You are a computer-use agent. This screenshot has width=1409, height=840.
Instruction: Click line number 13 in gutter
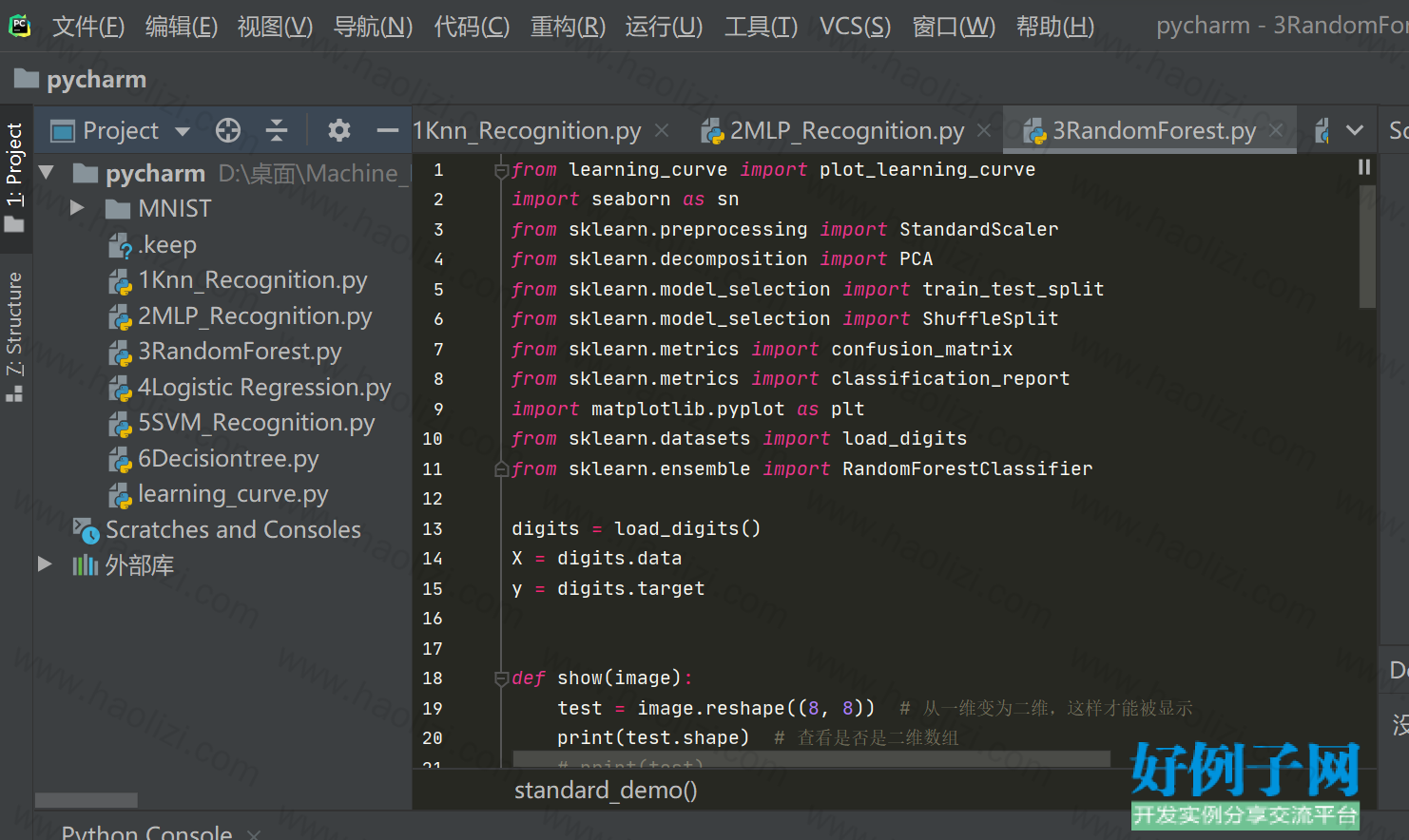[x=433, y=529]
